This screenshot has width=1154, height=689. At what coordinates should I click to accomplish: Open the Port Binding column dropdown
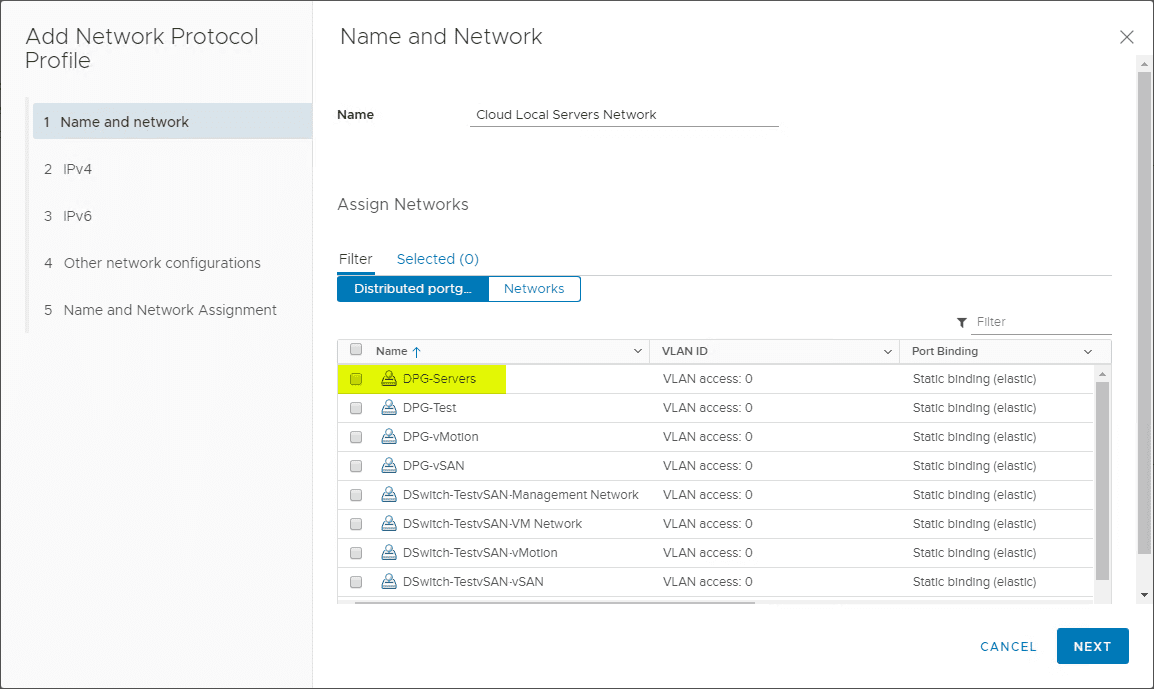[1088, 352]
